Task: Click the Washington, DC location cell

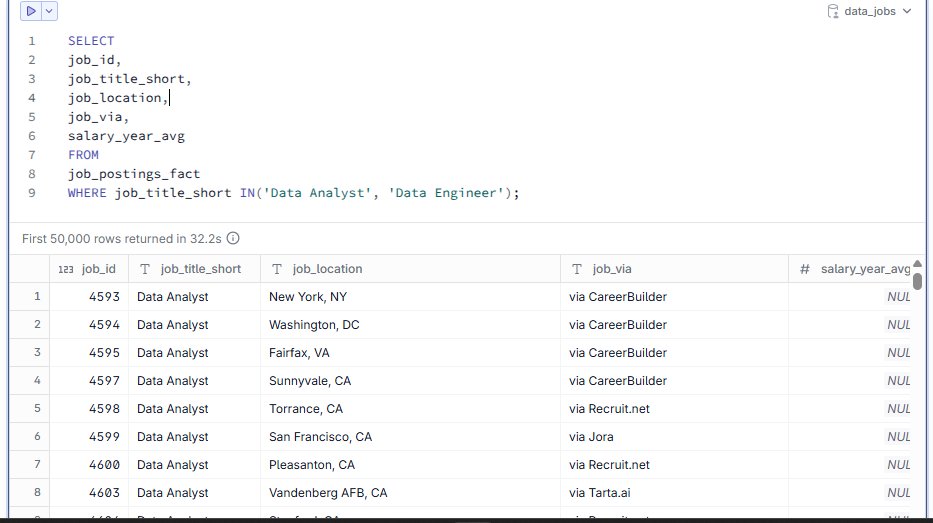Action: coord(411,325)
